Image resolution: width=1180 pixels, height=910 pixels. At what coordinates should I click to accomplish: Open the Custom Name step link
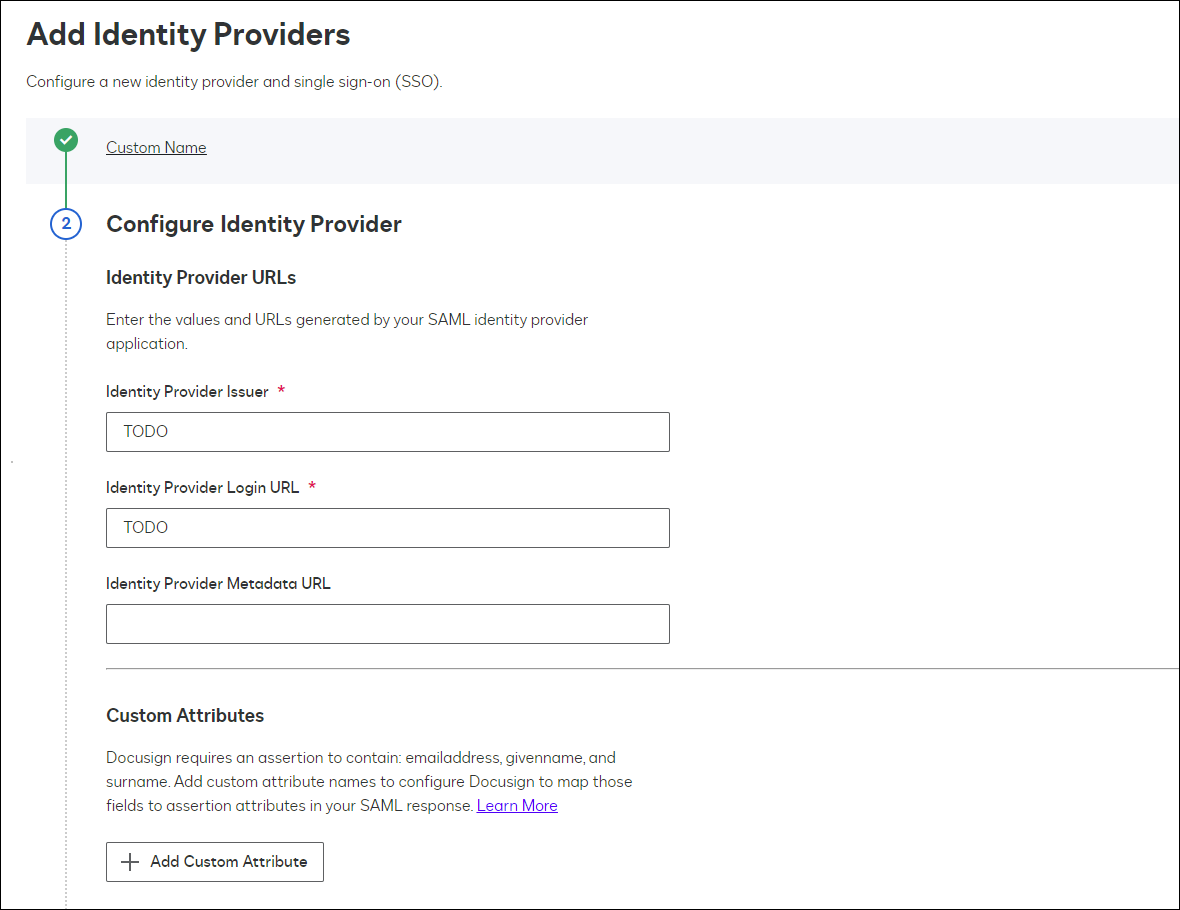[x=156, y=147]
